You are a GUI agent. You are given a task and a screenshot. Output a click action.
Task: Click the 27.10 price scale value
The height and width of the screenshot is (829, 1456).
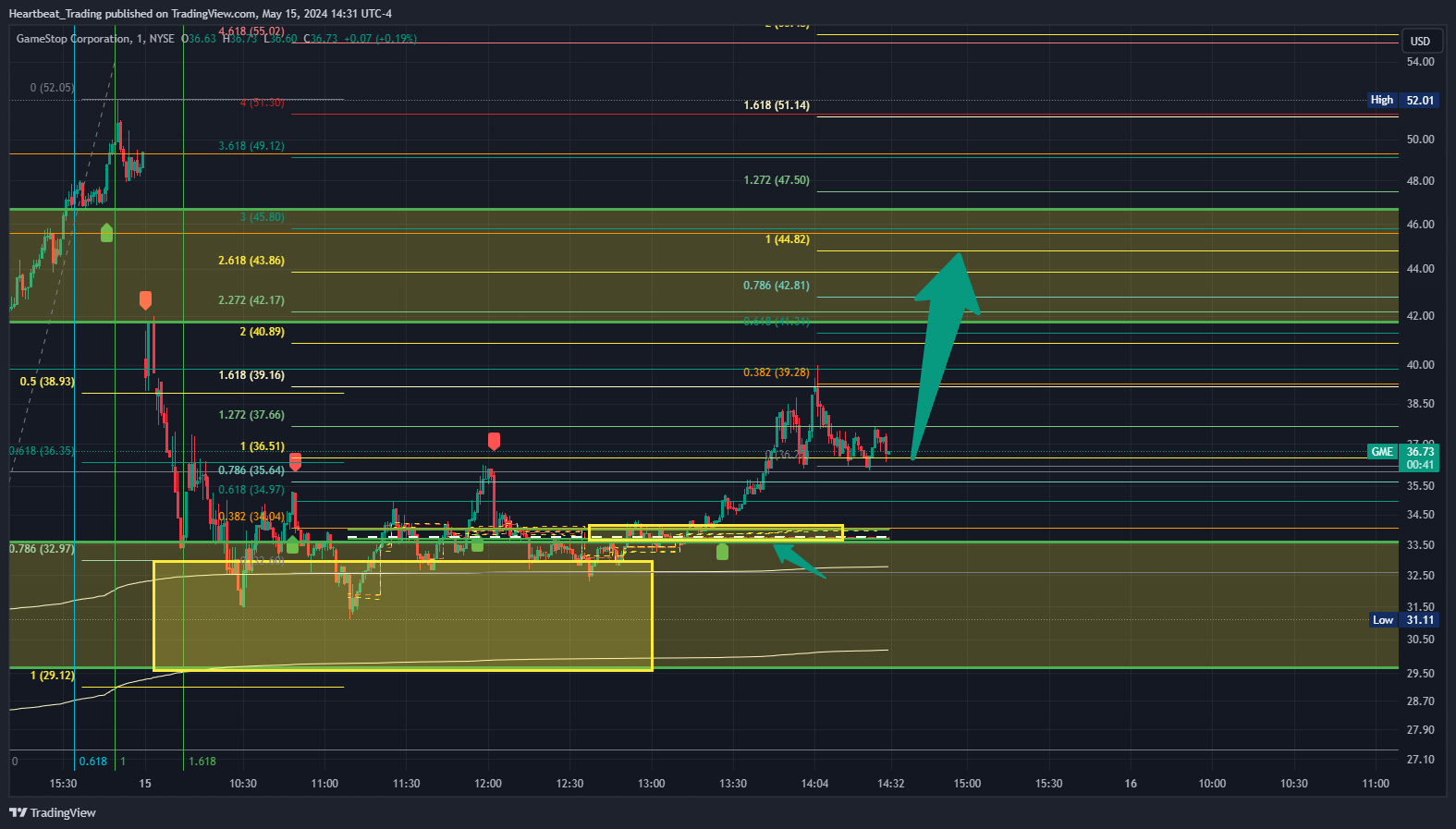tap(1420, 760)
